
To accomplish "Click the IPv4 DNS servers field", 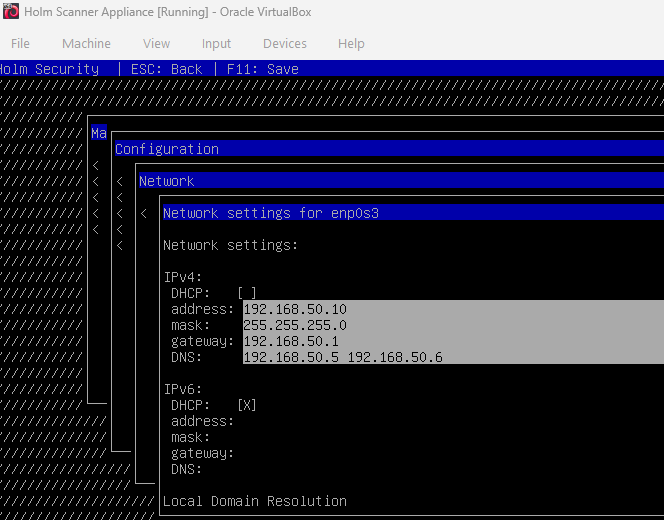I will click(x=454, y=357).
